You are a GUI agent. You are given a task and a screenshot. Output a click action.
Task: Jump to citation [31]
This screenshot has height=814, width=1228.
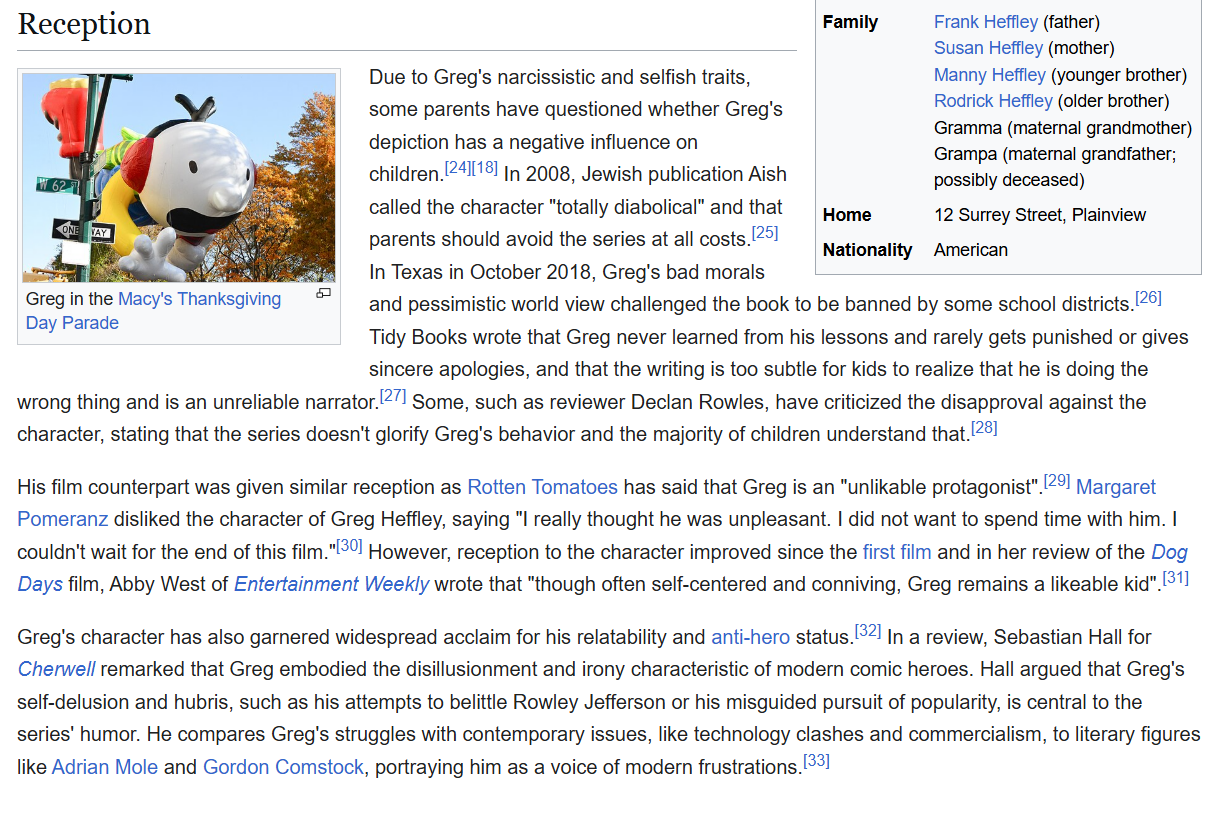pyautogui.click(x=1176, y=578)
